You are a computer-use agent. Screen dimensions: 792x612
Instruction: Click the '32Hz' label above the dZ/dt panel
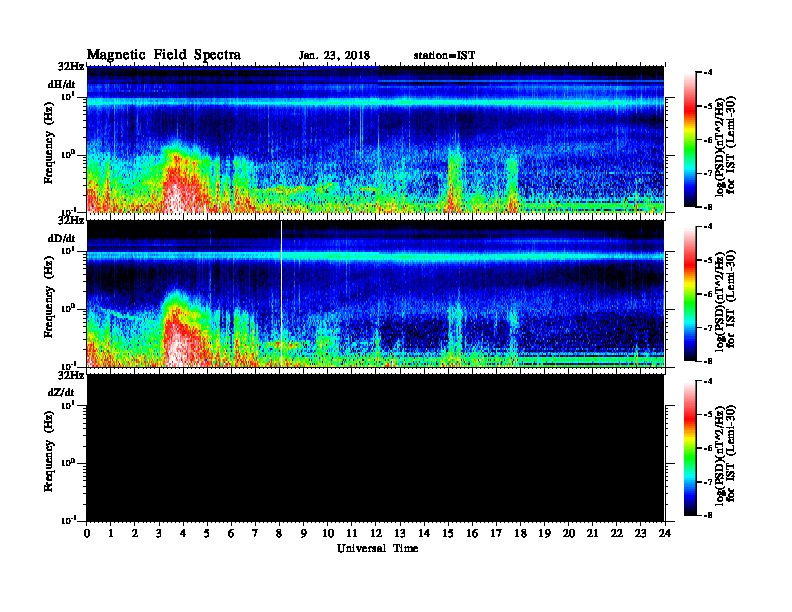(x=71, y=375)
